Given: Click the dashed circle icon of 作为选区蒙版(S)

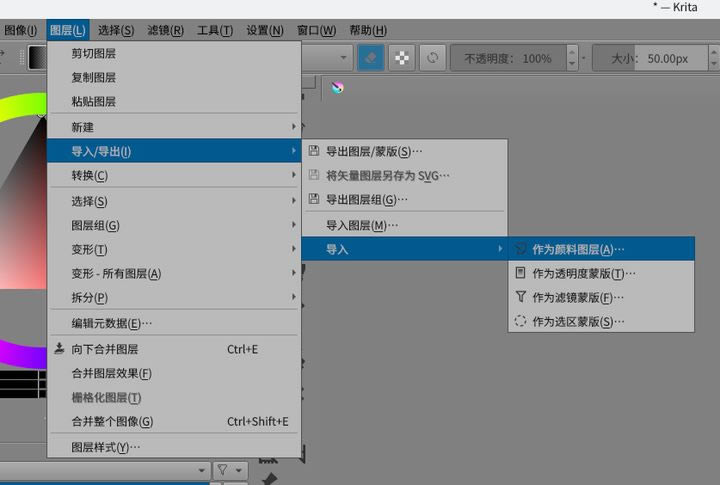Looking at the screenshot, I should 520,321.
